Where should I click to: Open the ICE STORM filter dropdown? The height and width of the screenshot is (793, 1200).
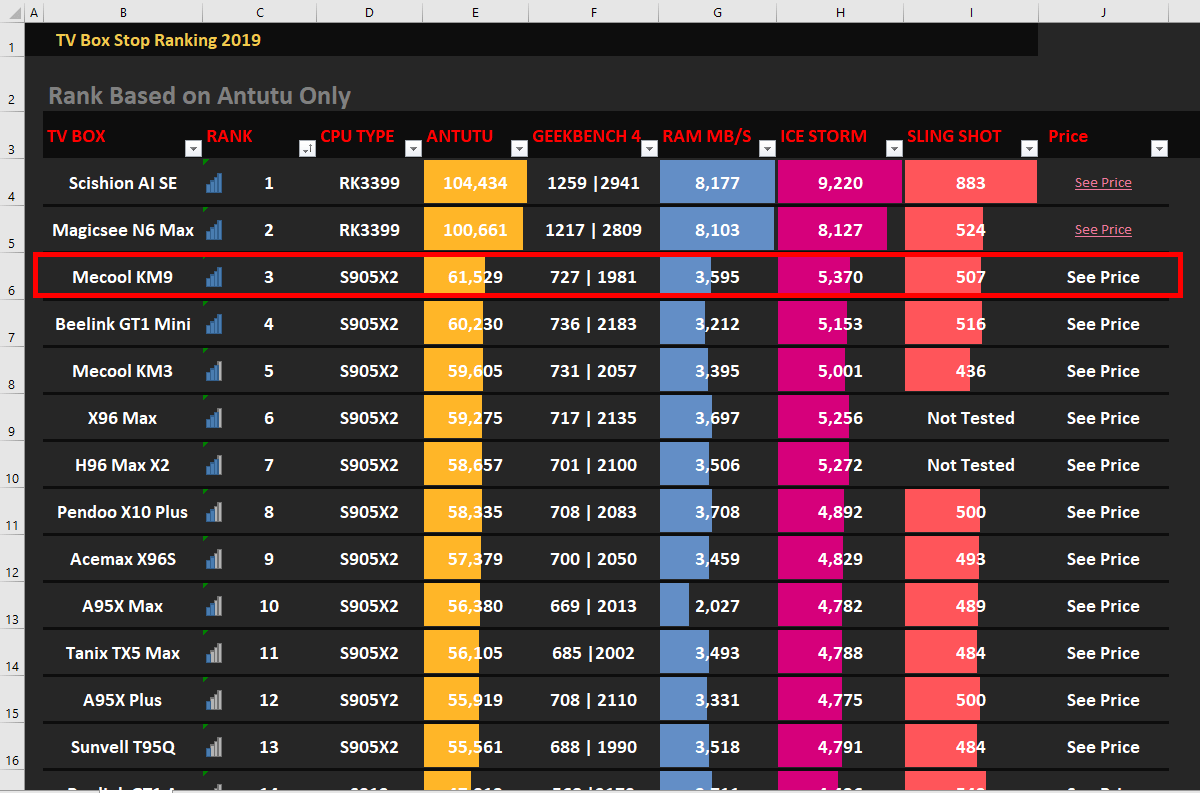coord(894,149)
